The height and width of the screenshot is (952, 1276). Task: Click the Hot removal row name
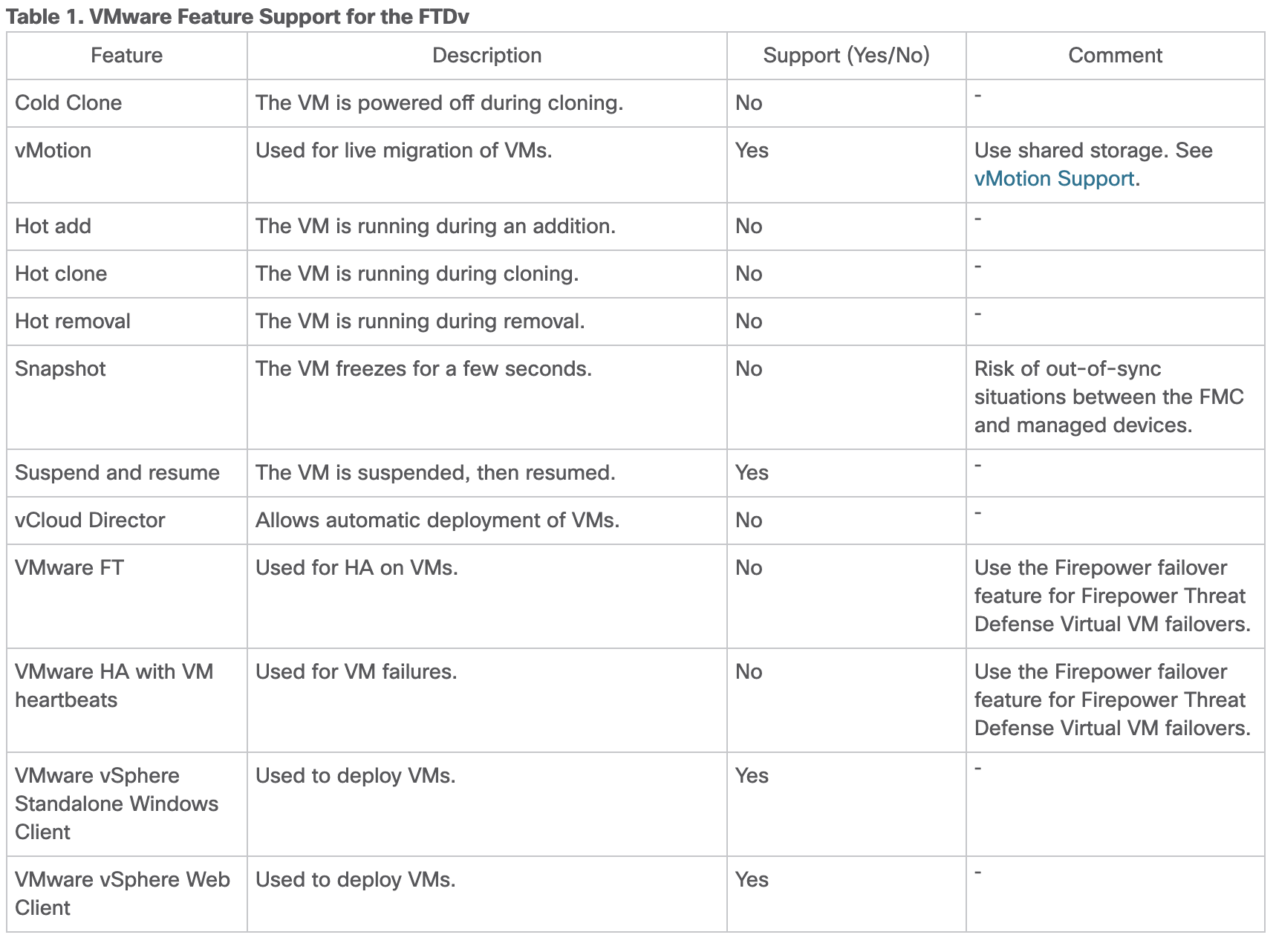73,322
